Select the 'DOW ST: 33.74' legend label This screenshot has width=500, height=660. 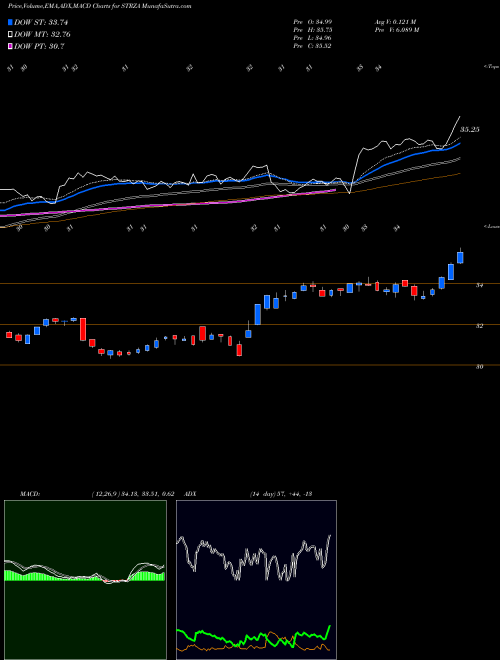(x=41, y=22)
